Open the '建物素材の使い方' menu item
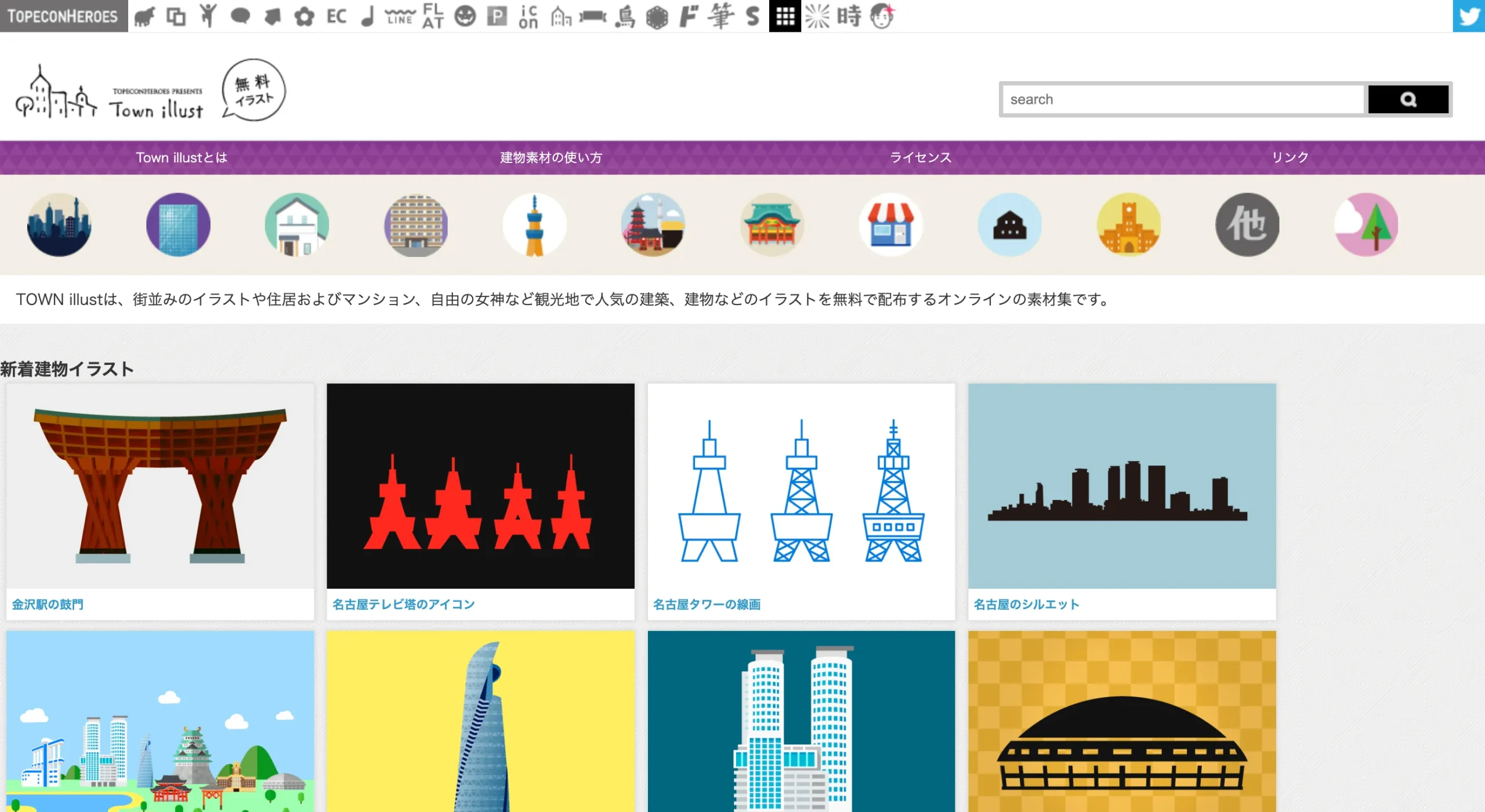 coord(551,157)
